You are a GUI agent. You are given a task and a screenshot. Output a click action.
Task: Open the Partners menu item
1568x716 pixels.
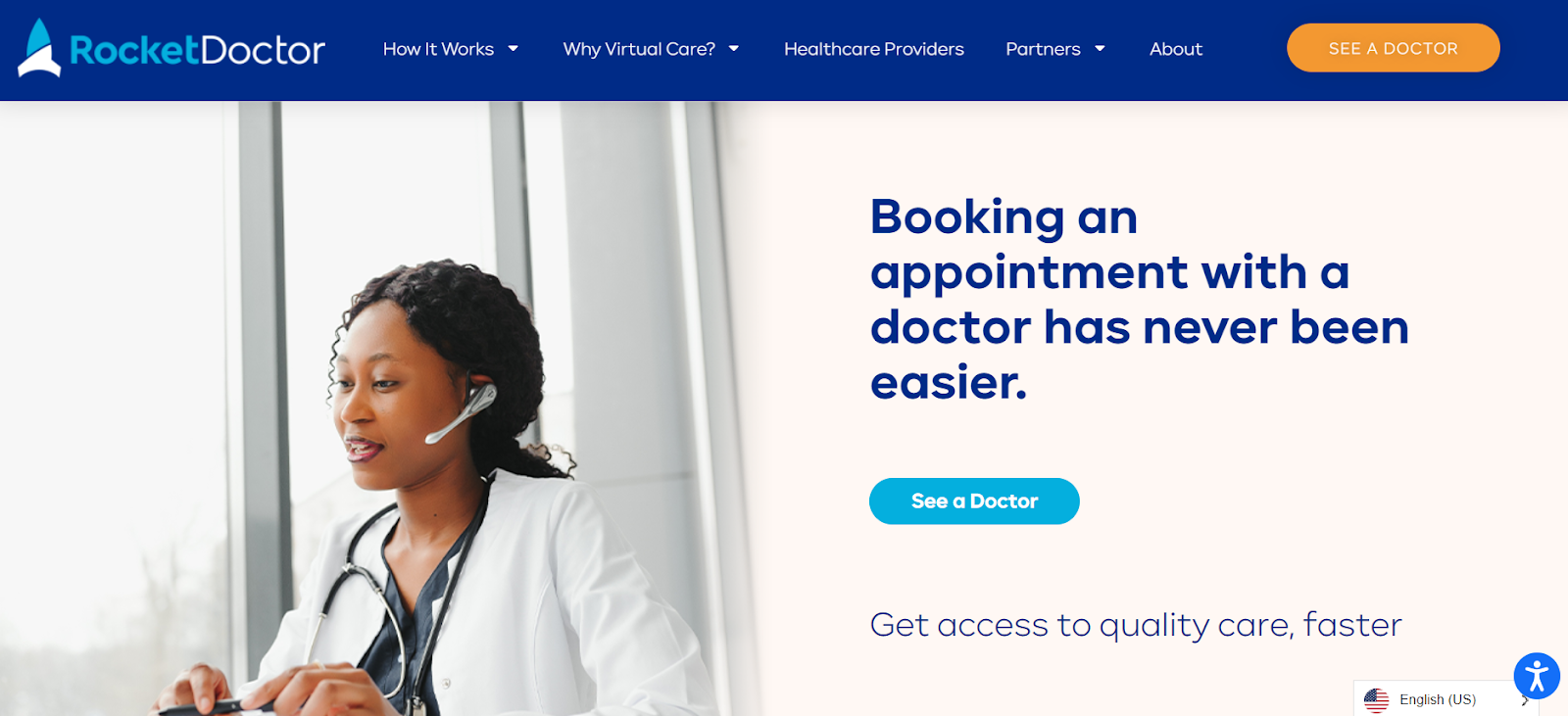pyautogui.click(x=1043, y=49)
